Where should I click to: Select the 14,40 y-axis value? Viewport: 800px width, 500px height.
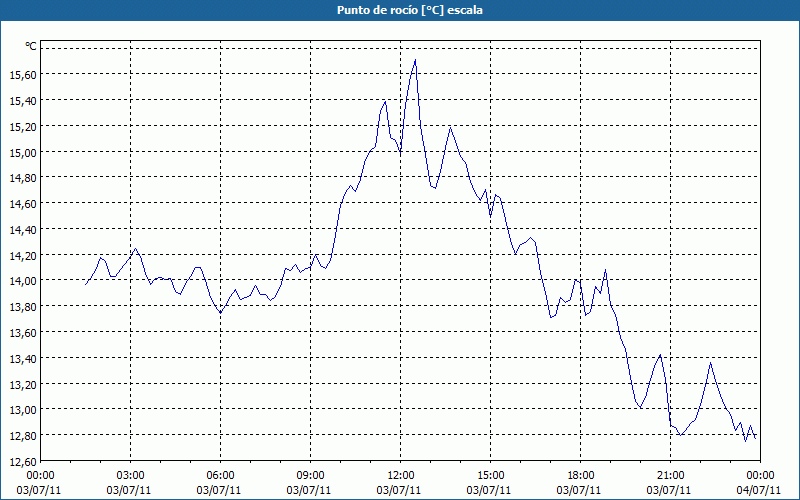[23, 230]
